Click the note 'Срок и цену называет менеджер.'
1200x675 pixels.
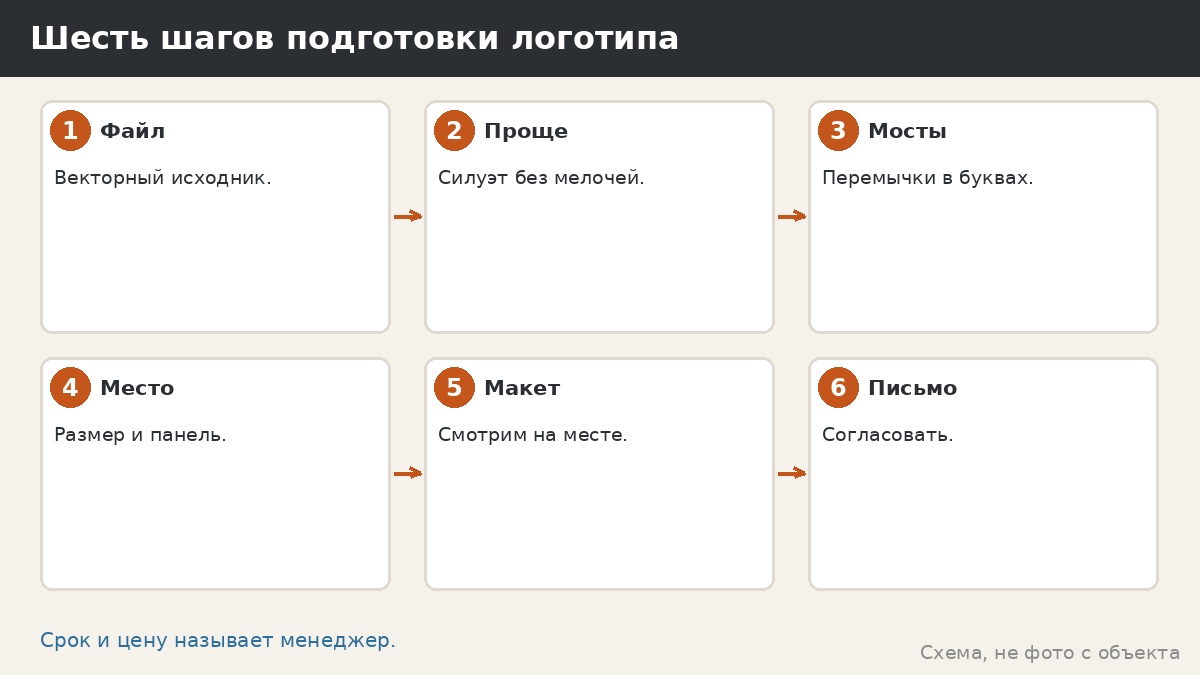218,641
